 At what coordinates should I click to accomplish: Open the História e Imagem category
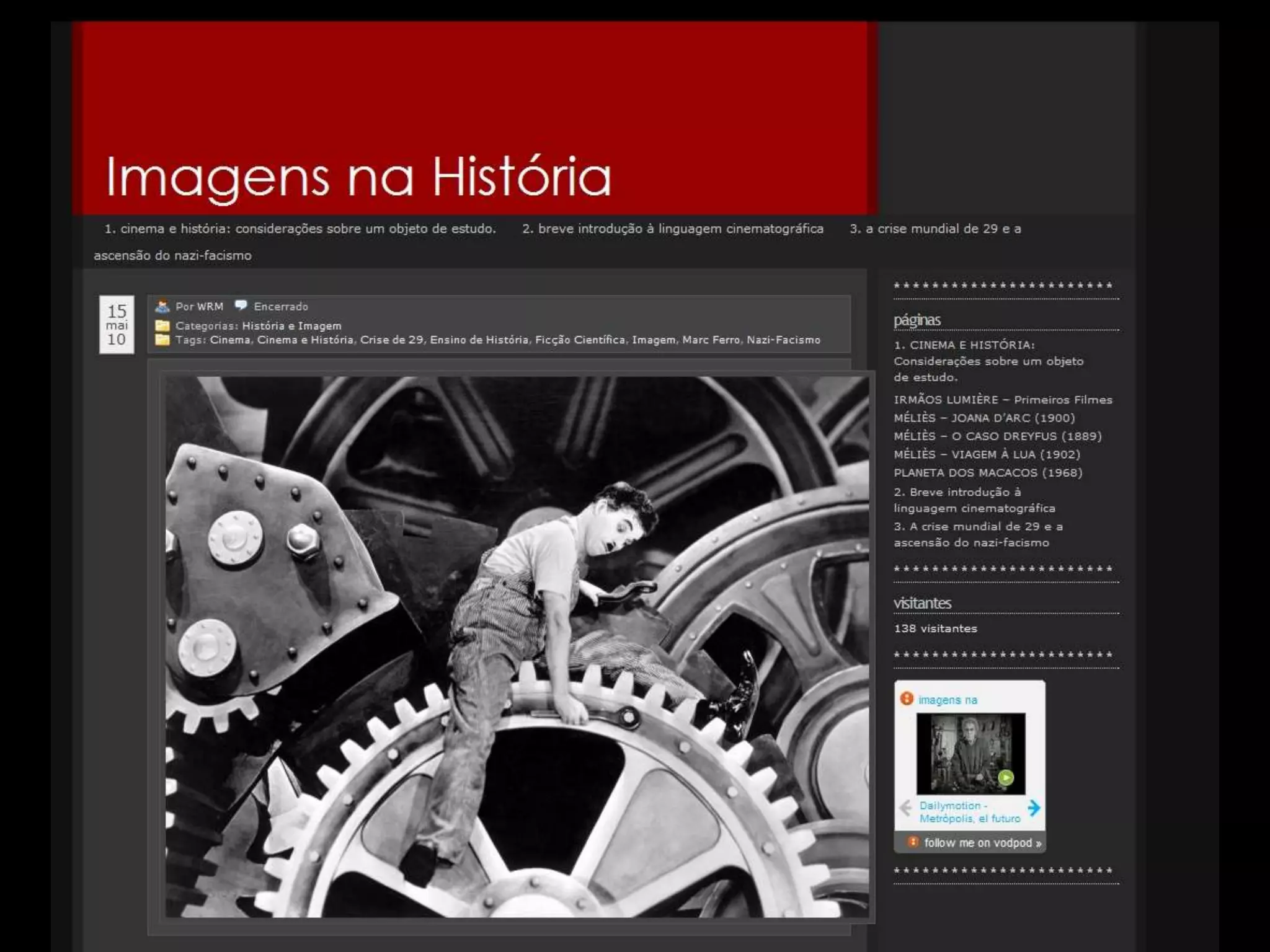click(291, 325)
